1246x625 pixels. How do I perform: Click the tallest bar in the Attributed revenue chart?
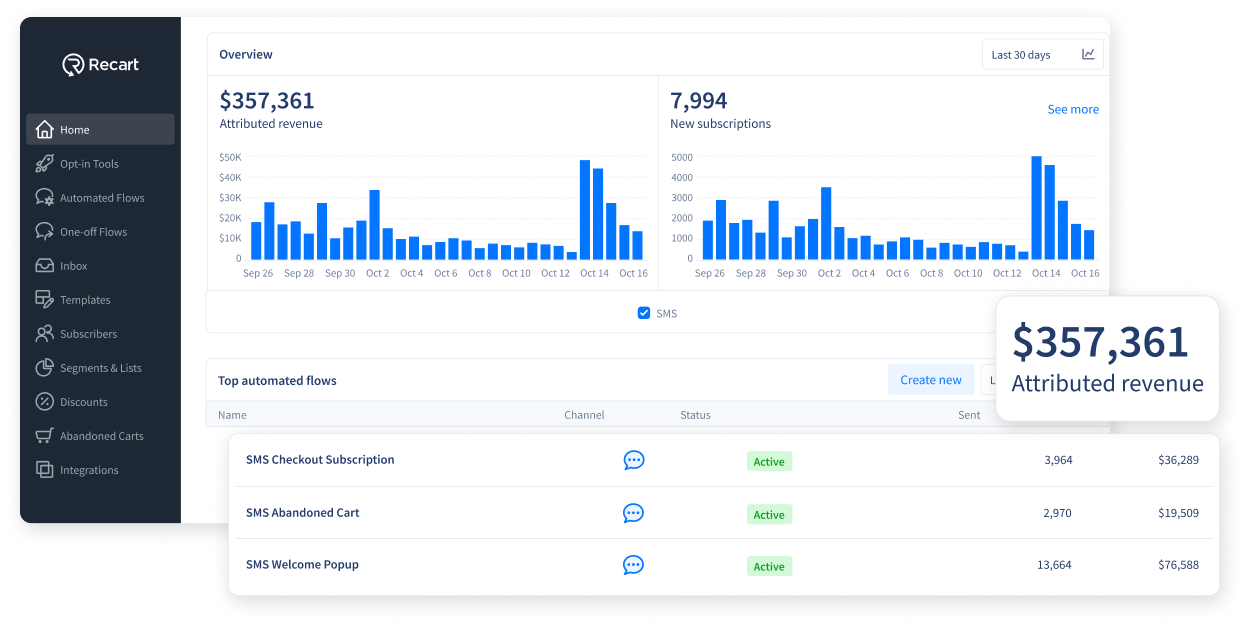pyautogui.click(x=585, y=209)
